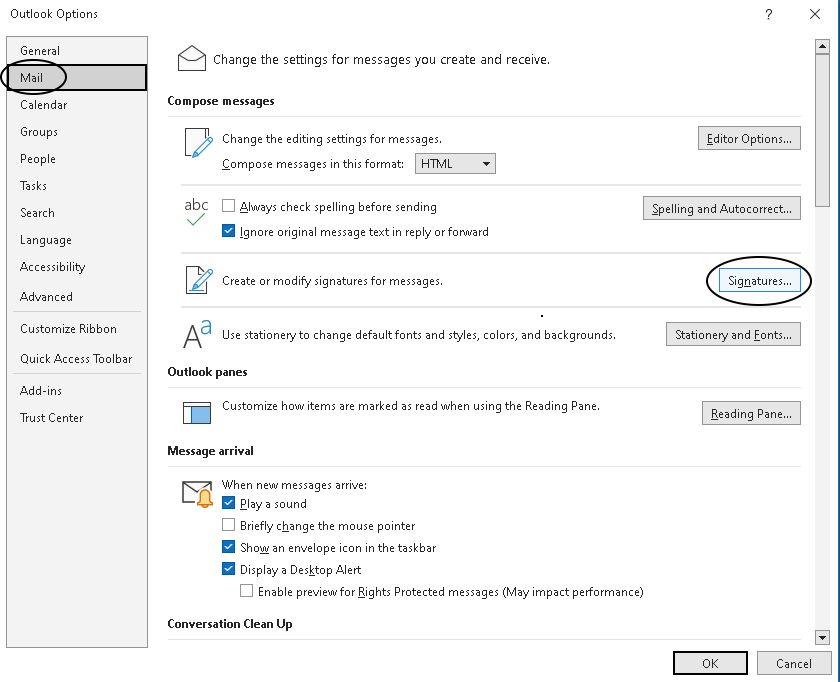The height and width of the screenshot is (682, 840).
Task: Click the Reading Pane layout icon
Action: (197, 413)
